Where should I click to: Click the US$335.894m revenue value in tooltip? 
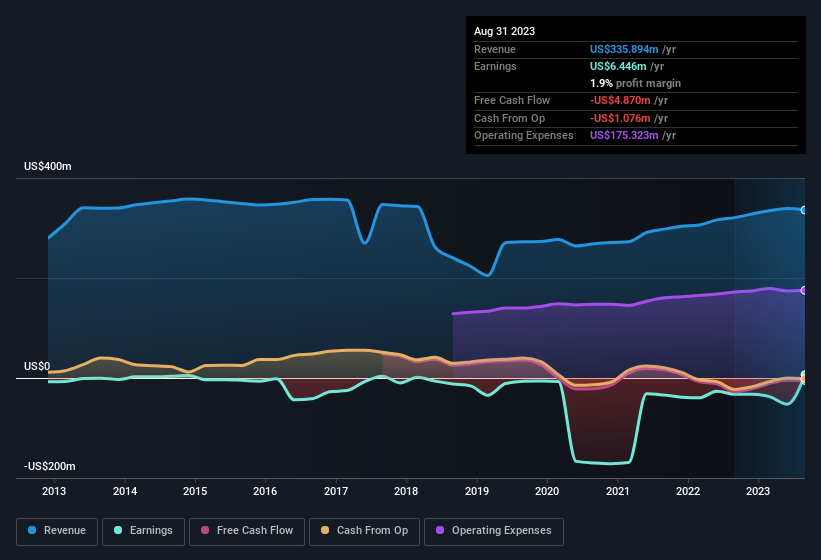point(624,49)
